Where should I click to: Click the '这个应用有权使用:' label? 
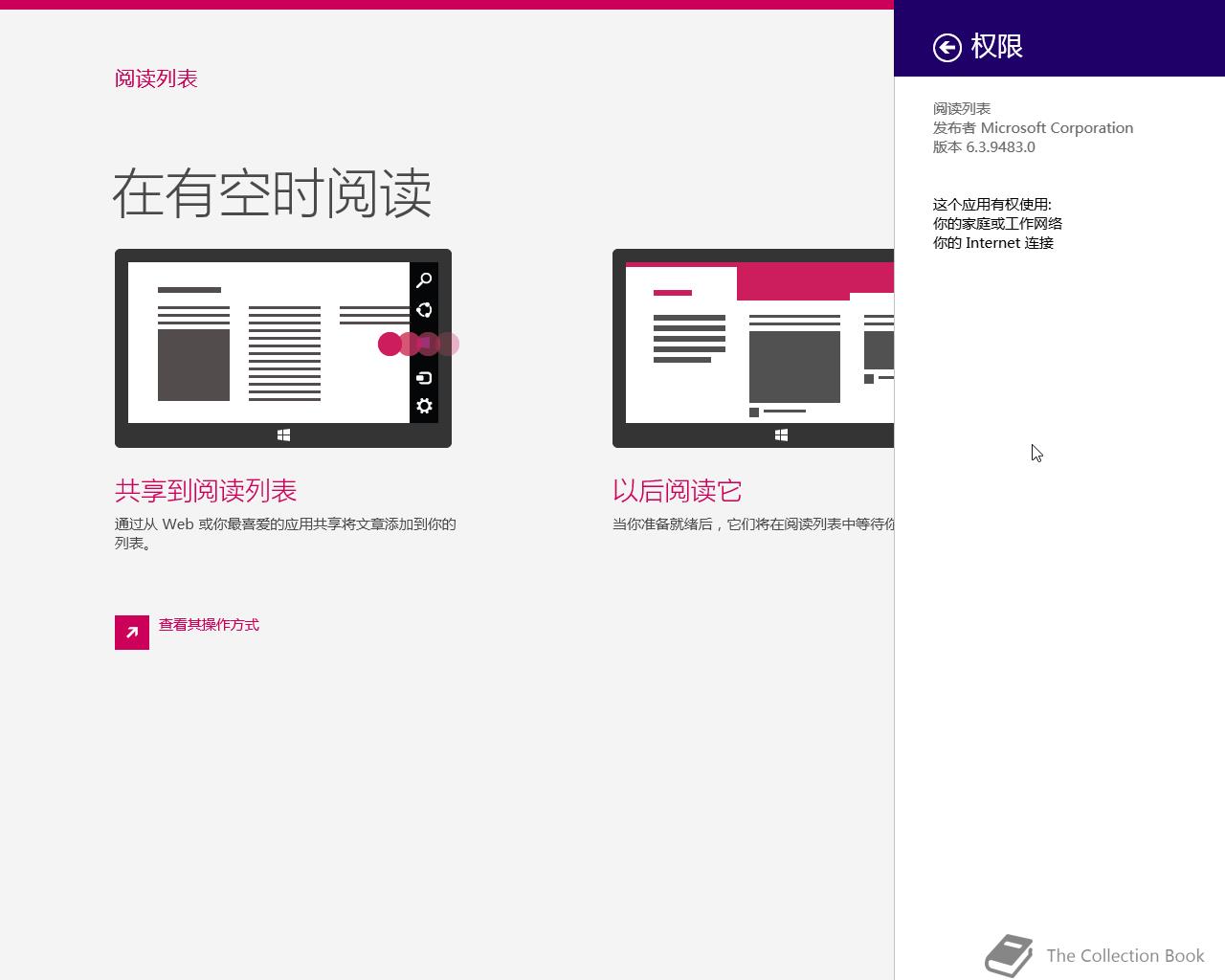(992, 205)
